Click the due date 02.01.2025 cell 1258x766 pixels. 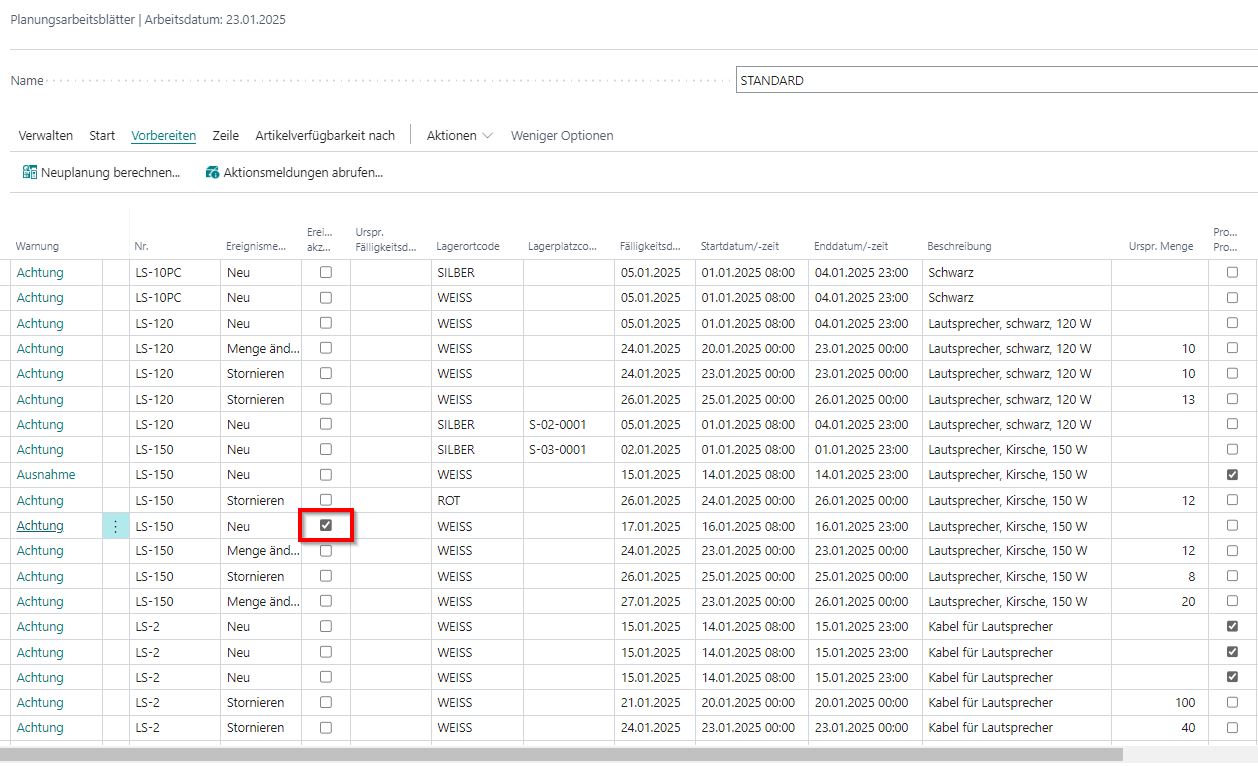[x=654, y=449]
